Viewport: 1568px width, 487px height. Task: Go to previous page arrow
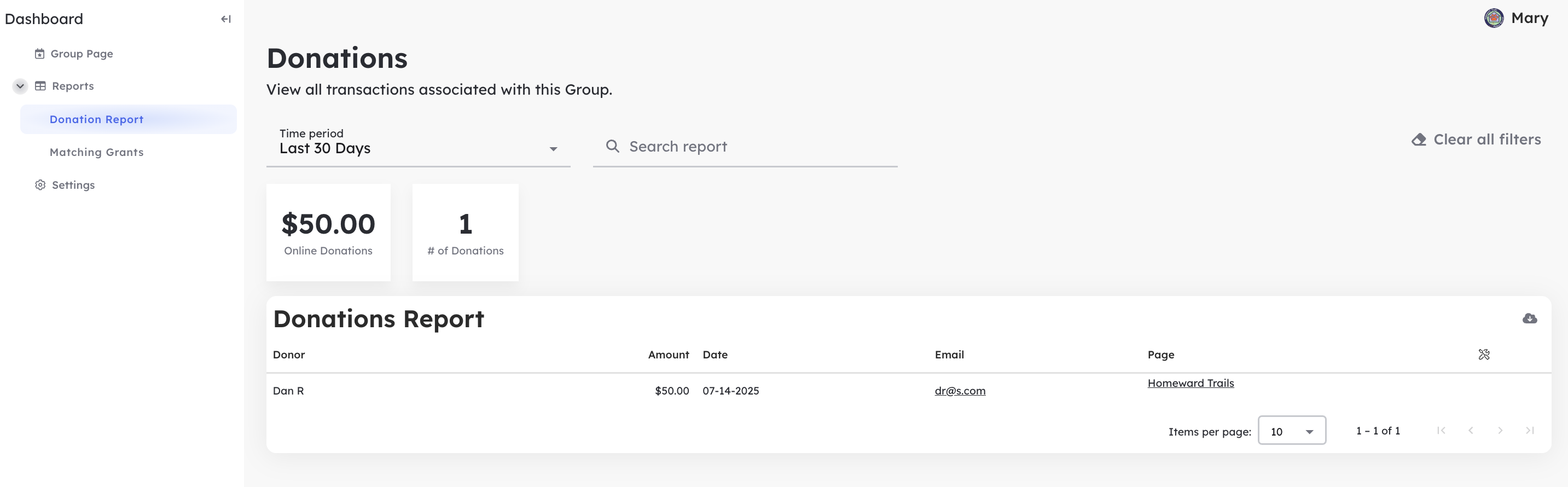1471,431
